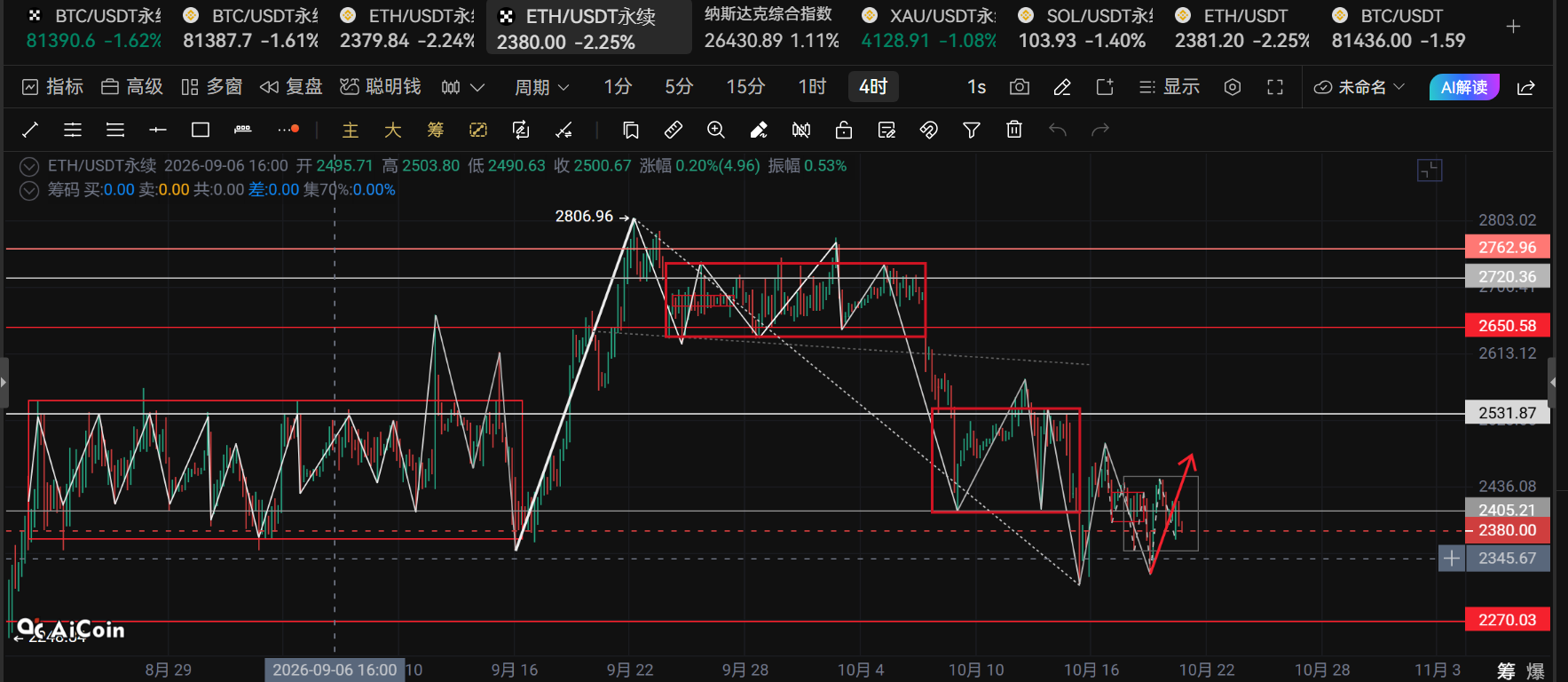Pick the horizontal line drawing tool
The width and height of the screenshot is (1568, 682).
(158, 131)
